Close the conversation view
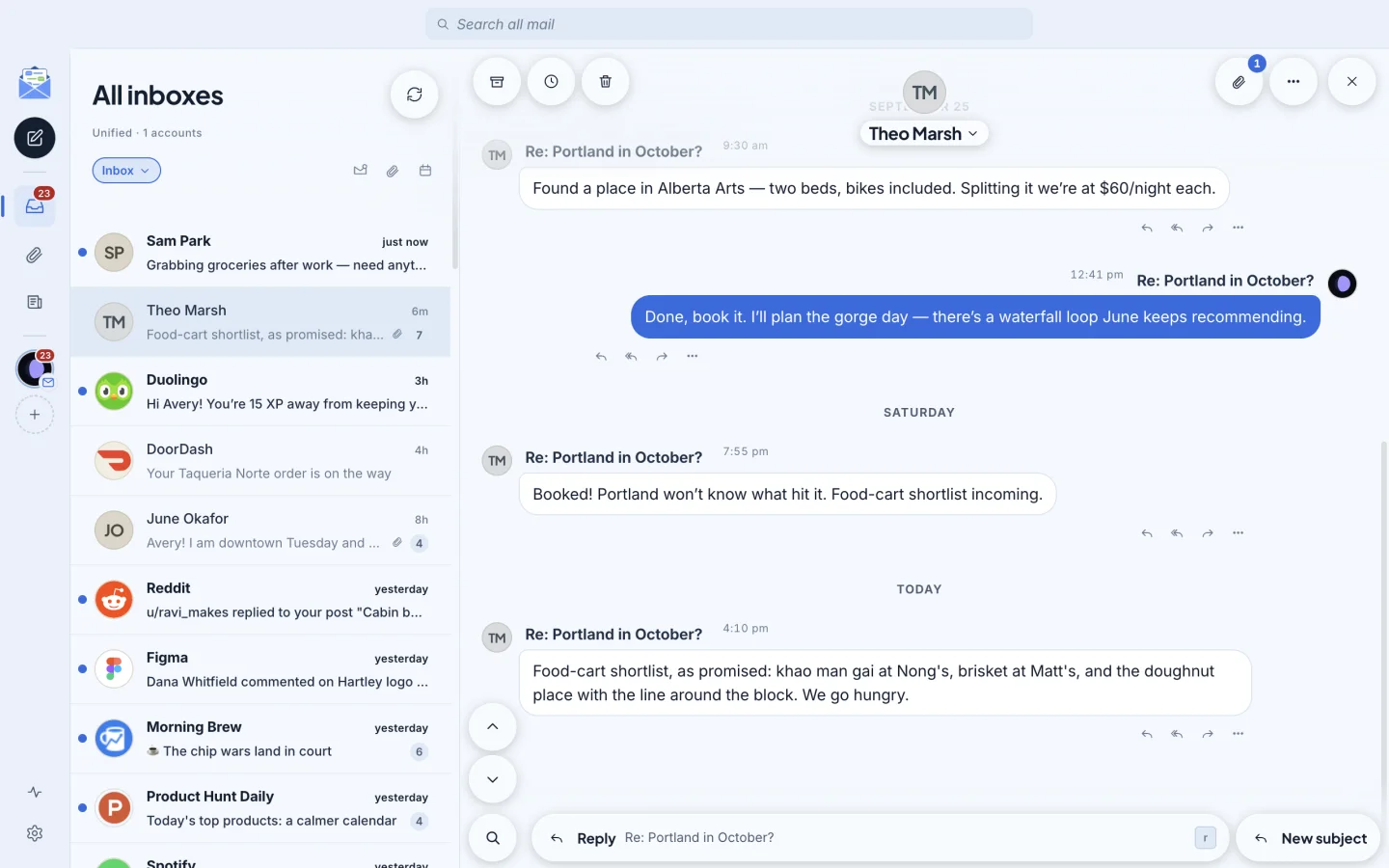 tap(1352, 82)
